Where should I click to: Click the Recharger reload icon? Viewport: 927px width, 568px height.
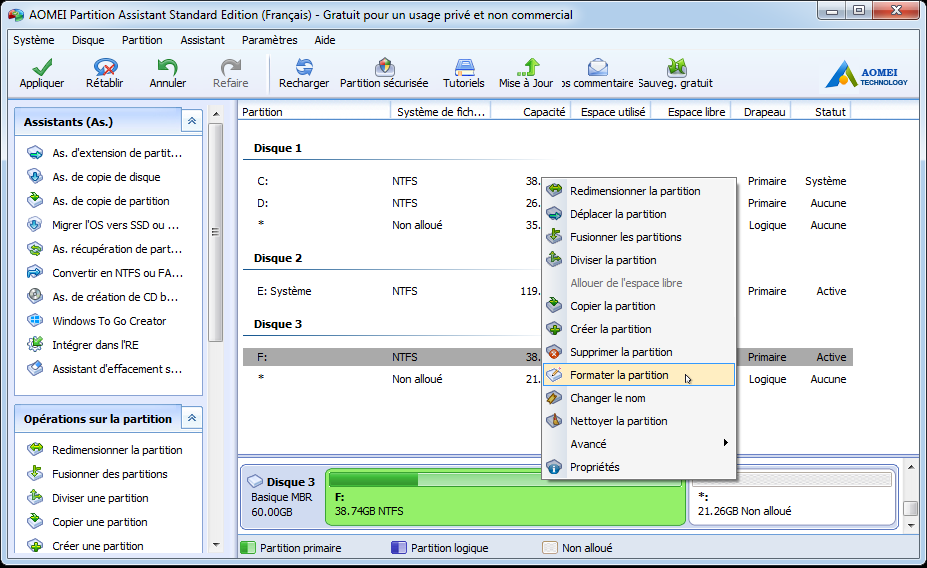point(304,67)
